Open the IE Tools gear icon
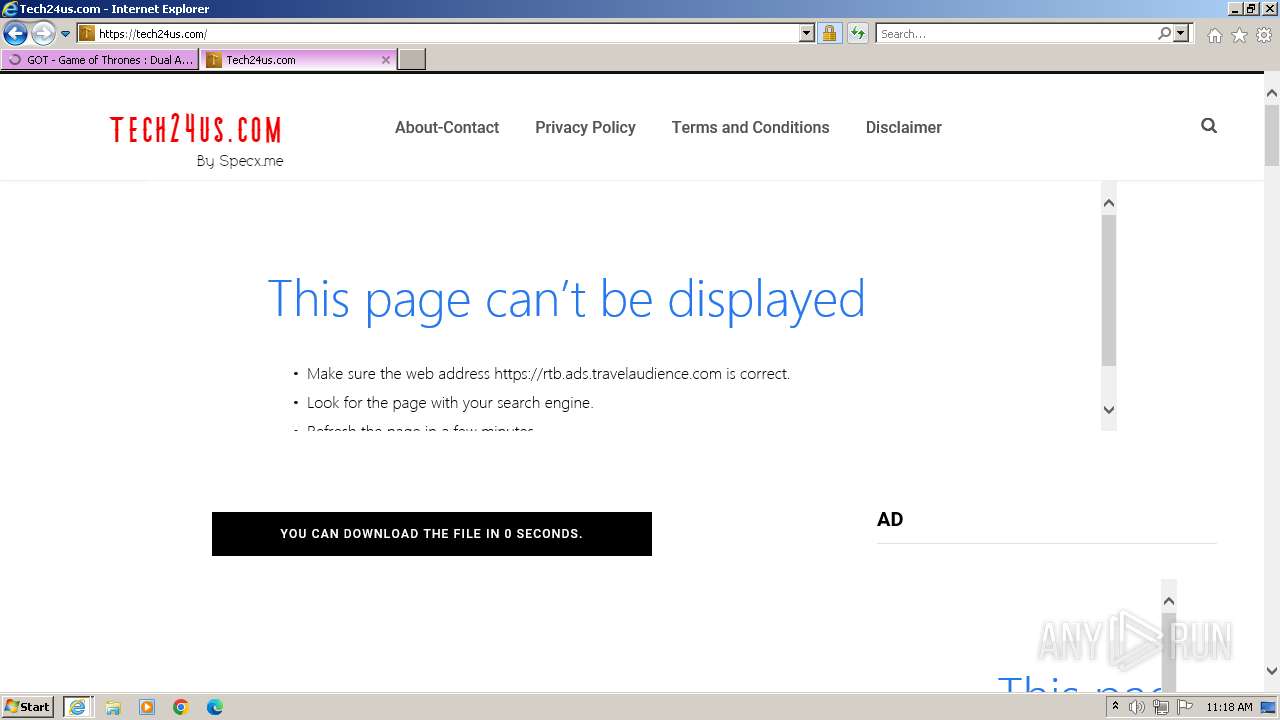 [x=1264, y=35]
